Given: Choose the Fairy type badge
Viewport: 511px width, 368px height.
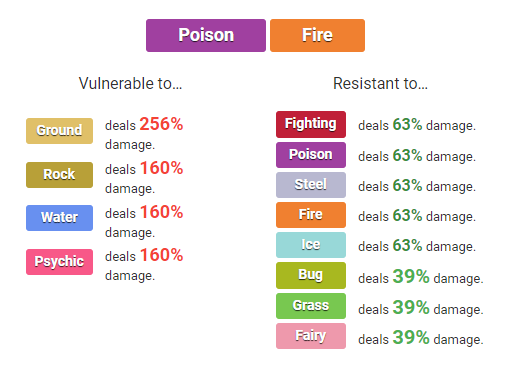Looking at the screenshot, I should click(311, 336).
